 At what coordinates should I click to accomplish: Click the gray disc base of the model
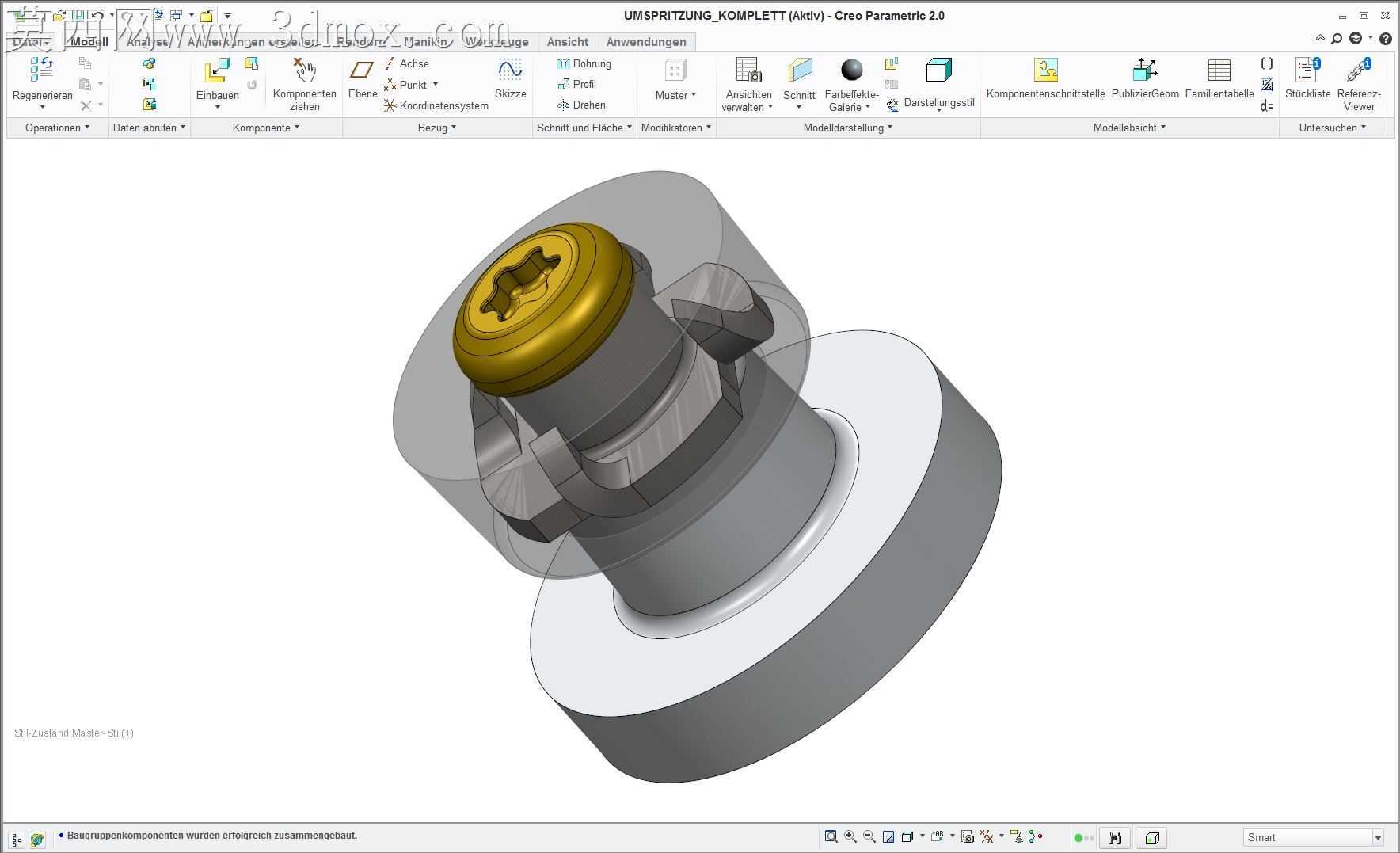(767, 558)
